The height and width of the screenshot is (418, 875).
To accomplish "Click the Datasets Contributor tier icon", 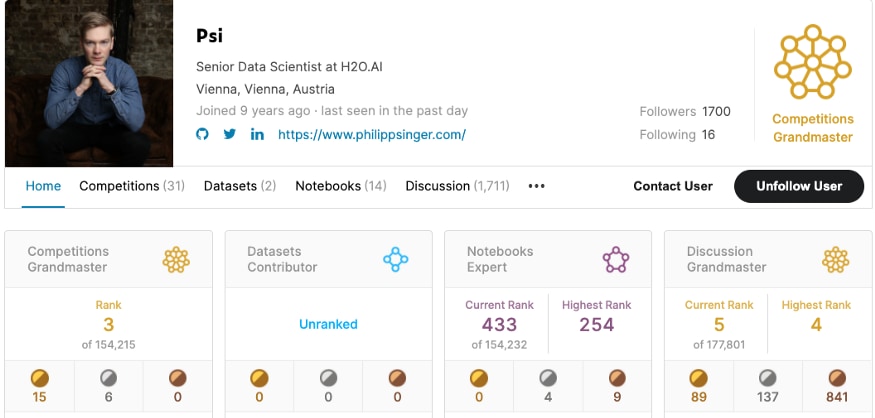I will [396, 260].
